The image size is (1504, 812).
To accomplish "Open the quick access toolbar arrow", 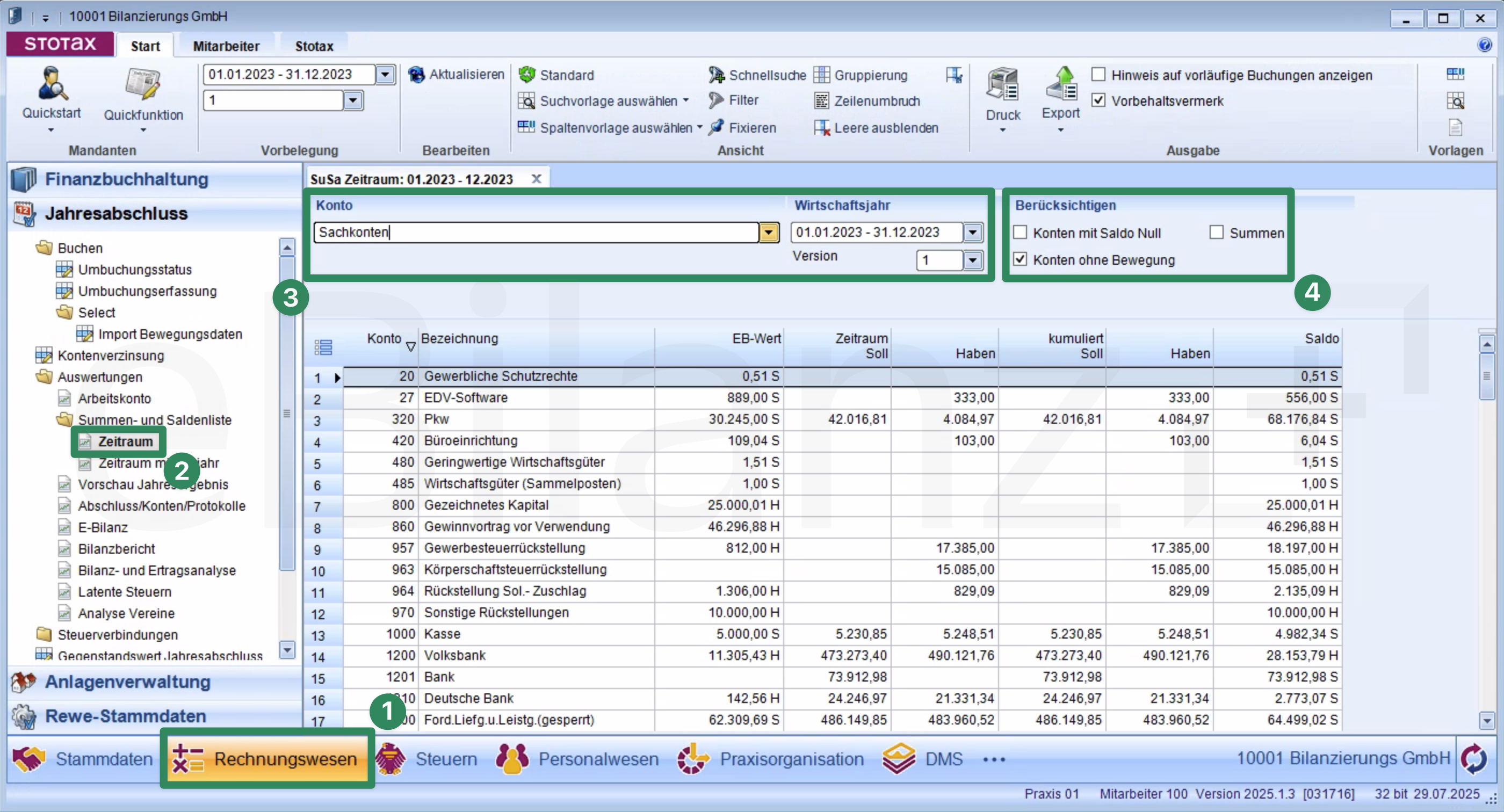I will click(x=46, y=18).
